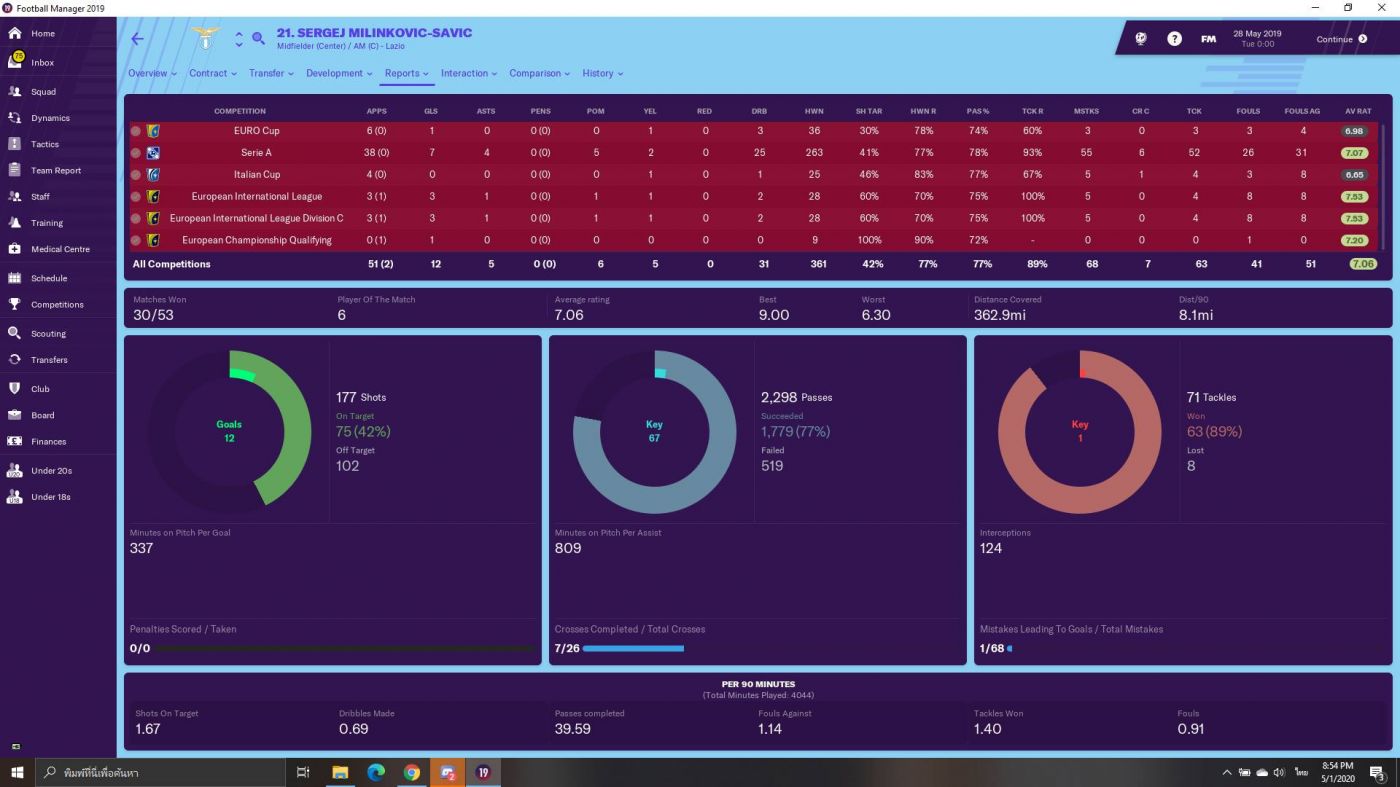
Task: Open the Inbox in the sidebar
Action: [42, 62]
